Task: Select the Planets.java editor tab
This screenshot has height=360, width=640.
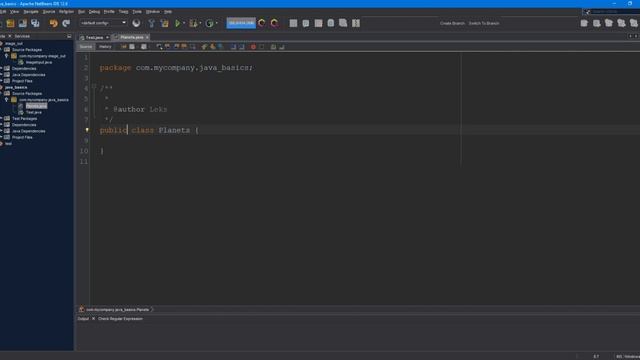Action: (x=131, y=37)
